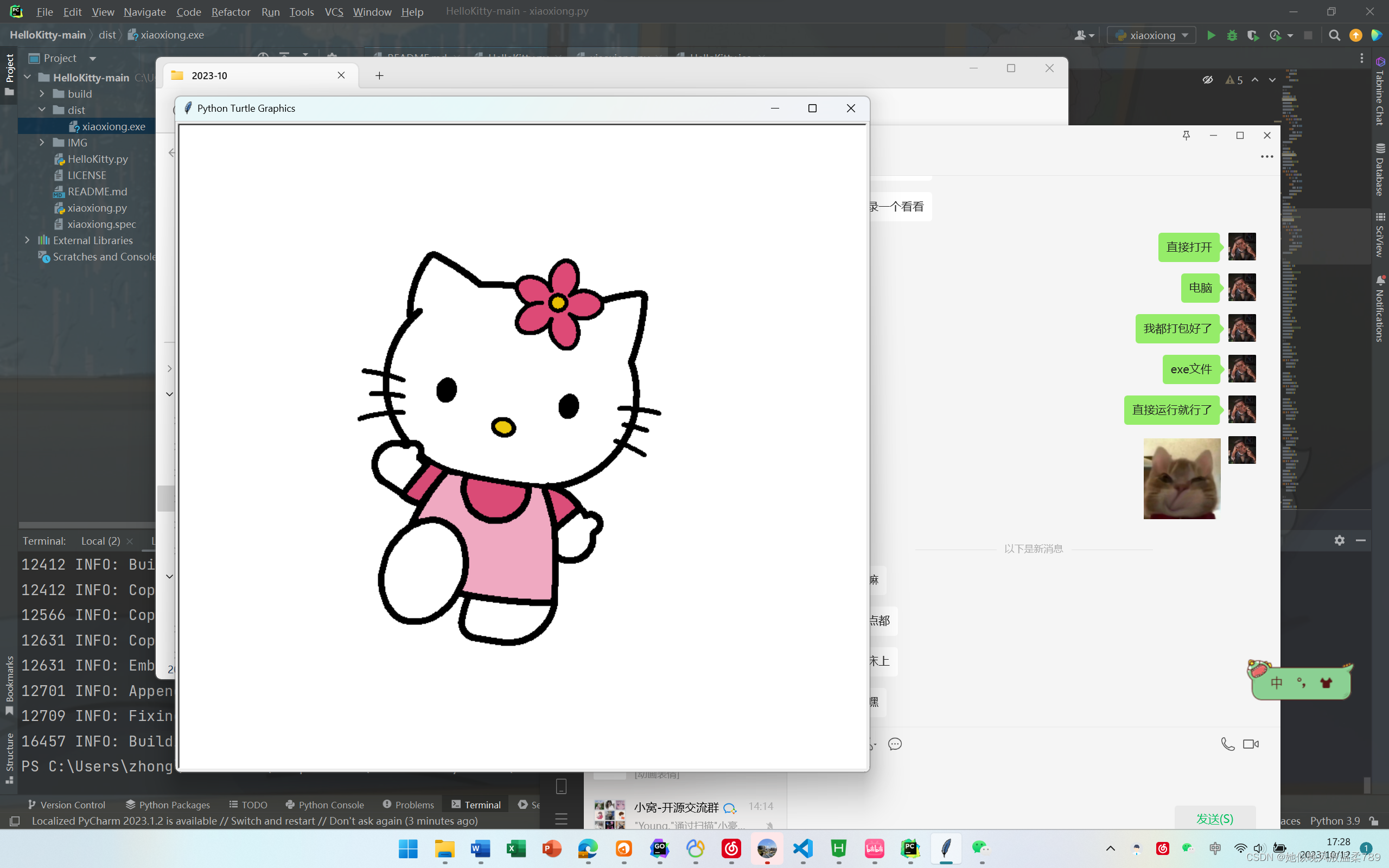Open the SciView tool window
Viewport: 1389px width, 868px height.
tap(1380, 234)
